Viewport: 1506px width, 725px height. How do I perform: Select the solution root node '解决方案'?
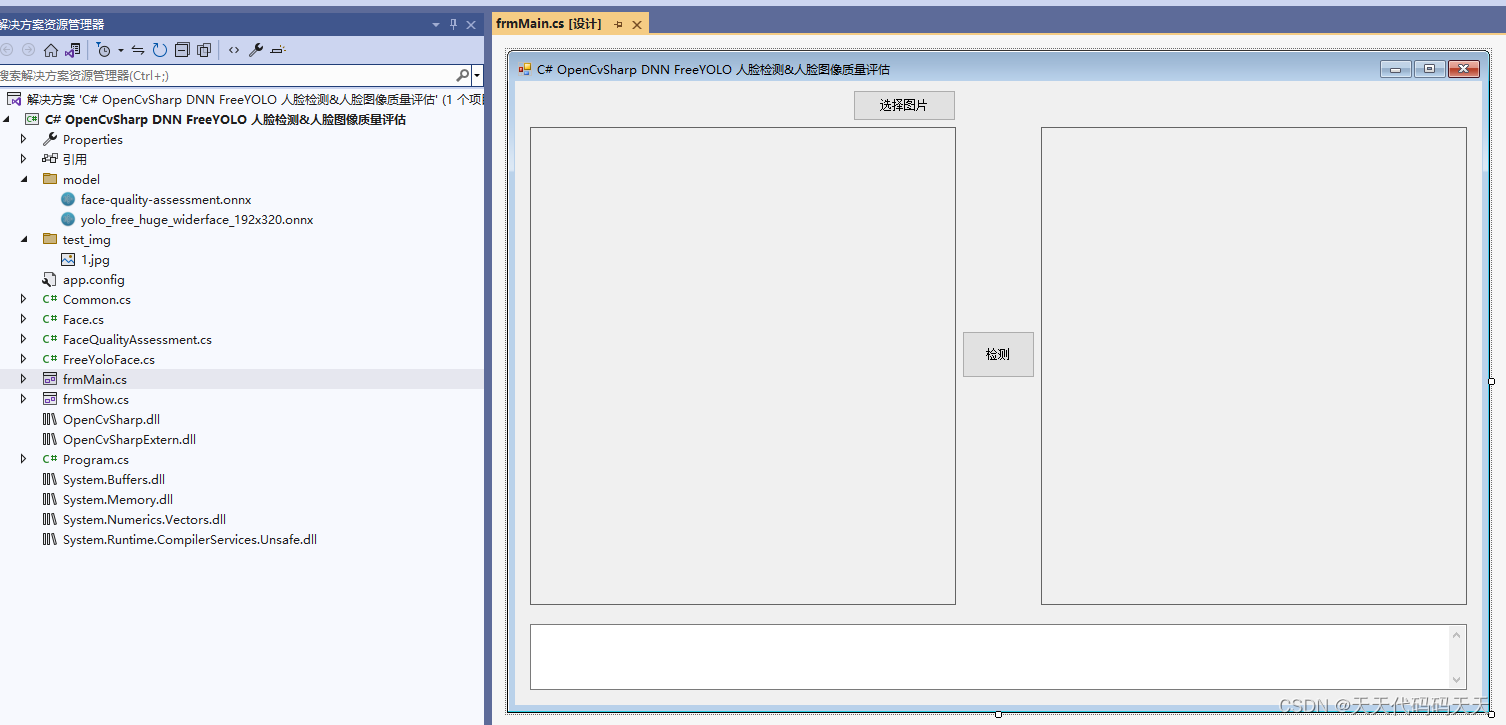[x=245, y=99]
